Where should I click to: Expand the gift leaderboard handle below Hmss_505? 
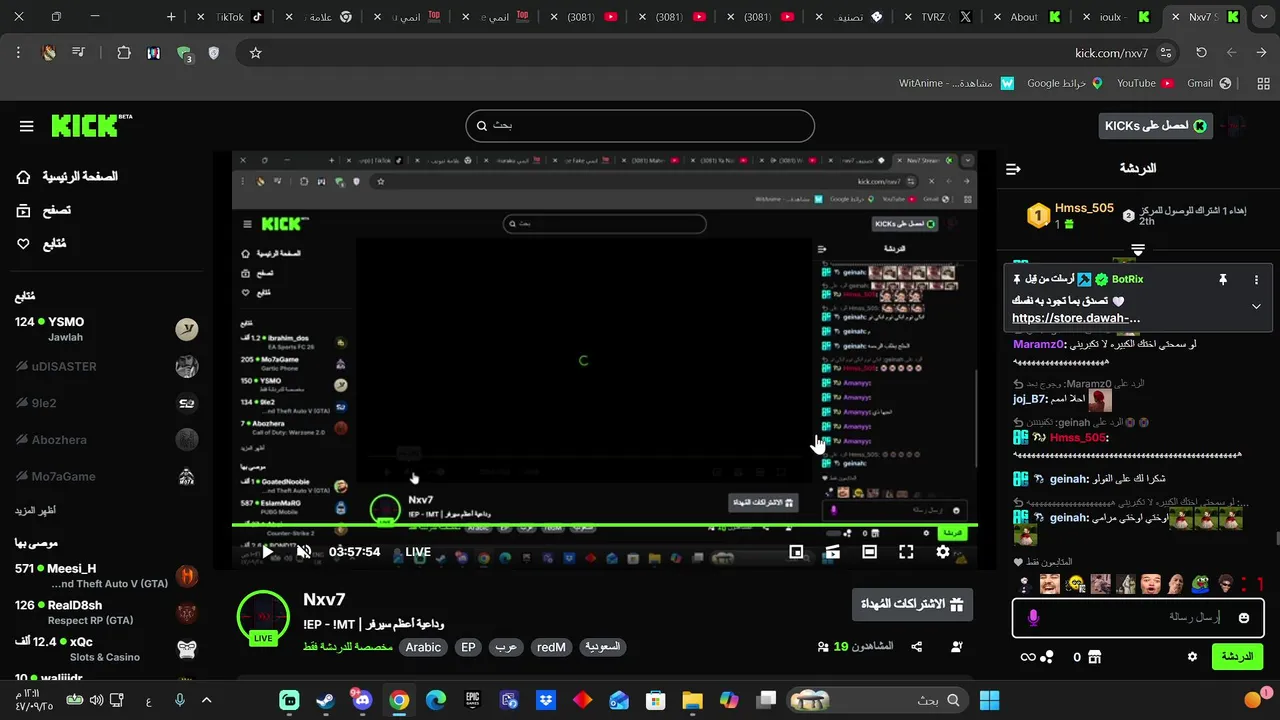pyautogui.click(x=1138, y=248)
